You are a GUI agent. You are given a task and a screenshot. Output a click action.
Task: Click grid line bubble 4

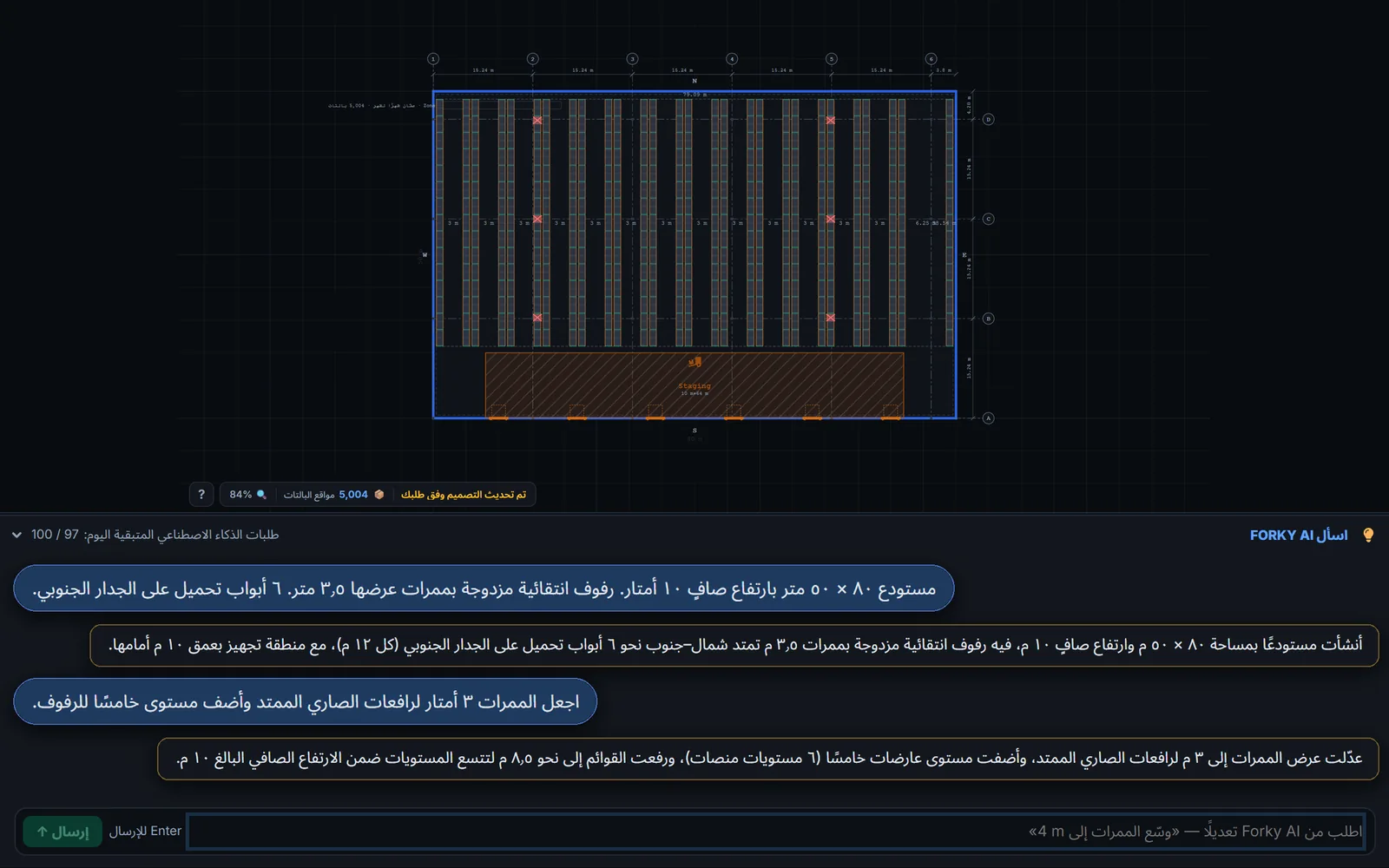[x=732, y=59]
